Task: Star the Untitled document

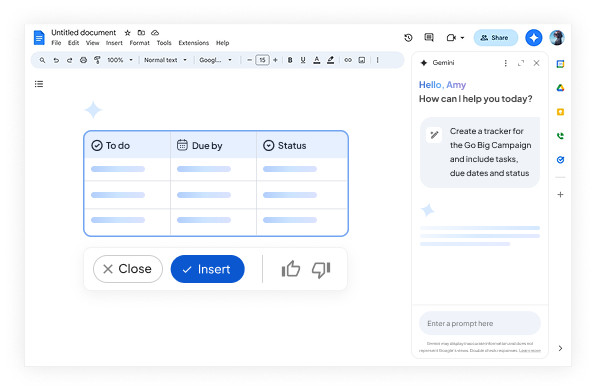Action: point(128,33)
